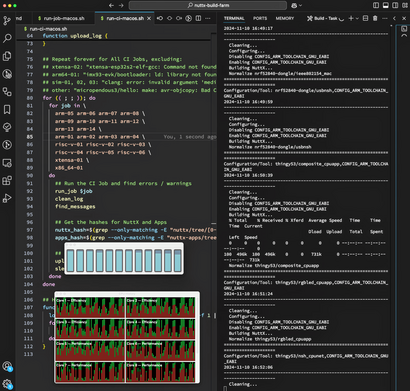This screenshot has height=391, width=410.
Task: Click the floating CPU core history graph window
Action: pos(127,337)
